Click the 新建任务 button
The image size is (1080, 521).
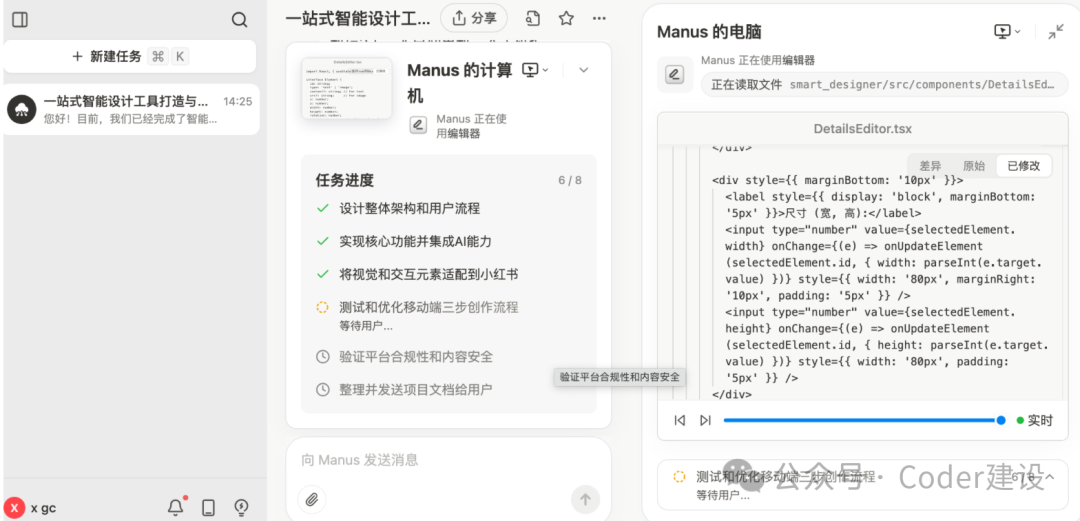pyautogui.click(x=130, y=57)
